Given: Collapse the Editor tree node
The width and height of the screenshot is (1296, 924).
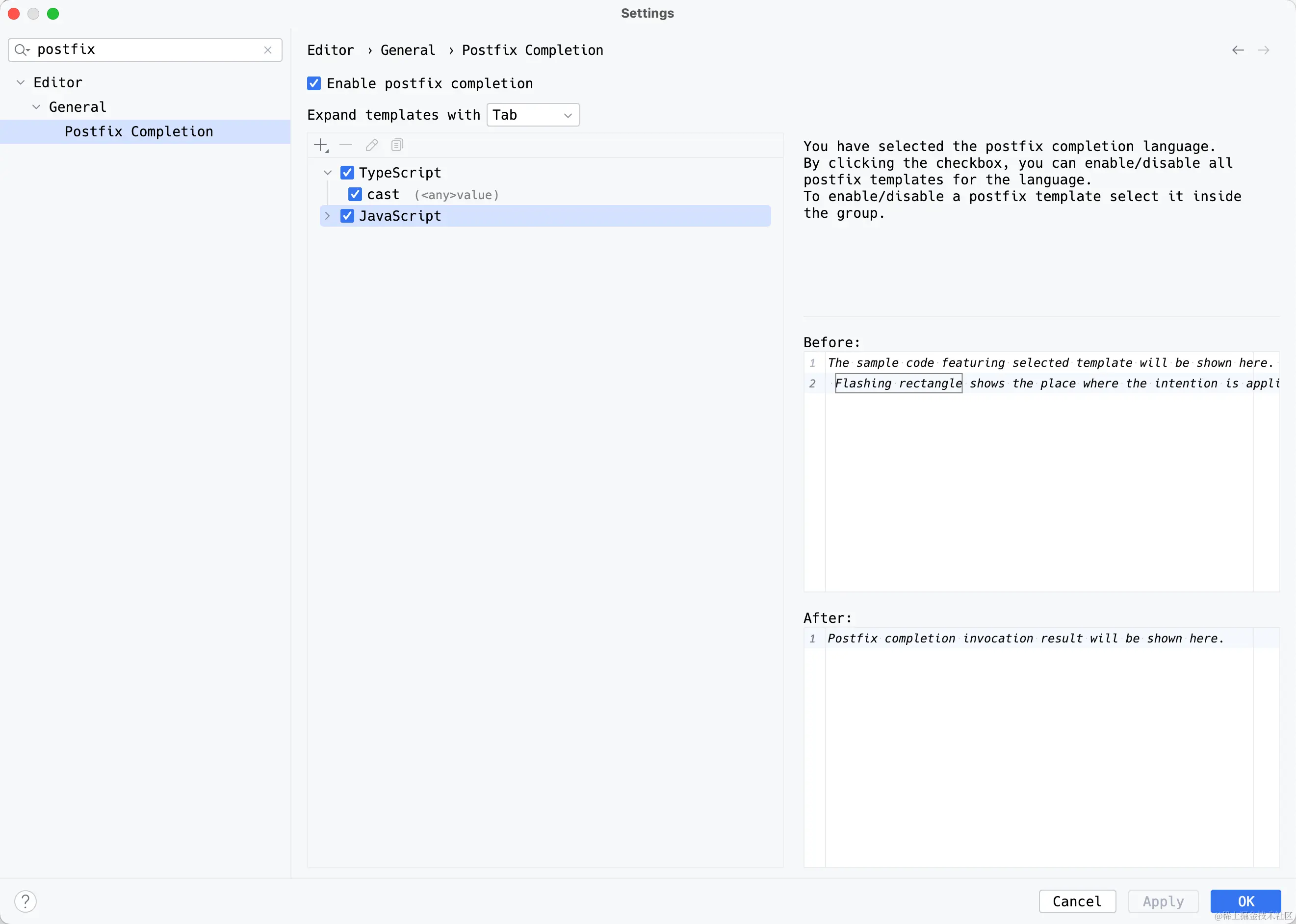Looking at the screenshot, I should [21, 82].
